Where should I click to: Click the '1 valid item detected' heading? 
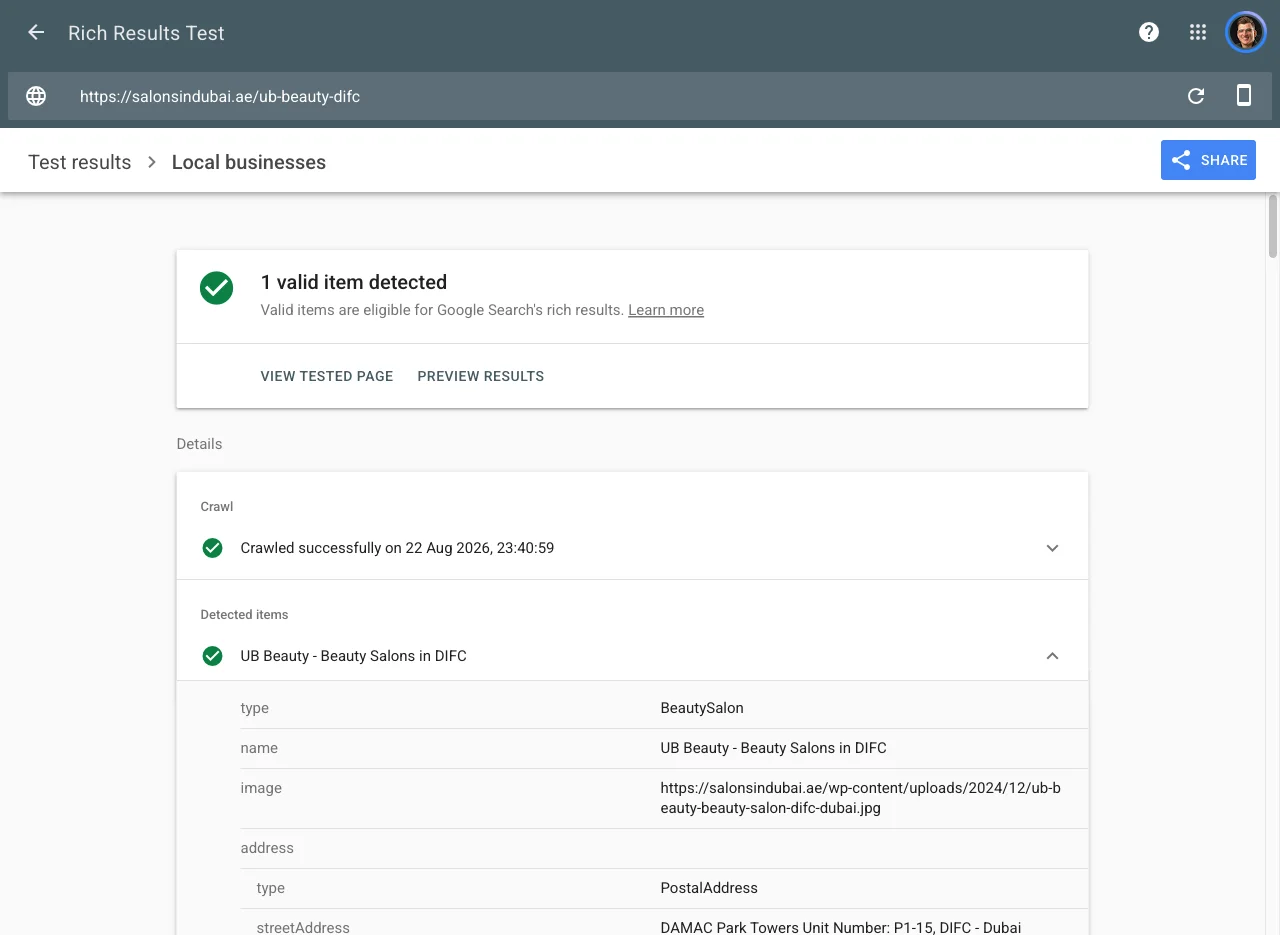click(354, 282)
